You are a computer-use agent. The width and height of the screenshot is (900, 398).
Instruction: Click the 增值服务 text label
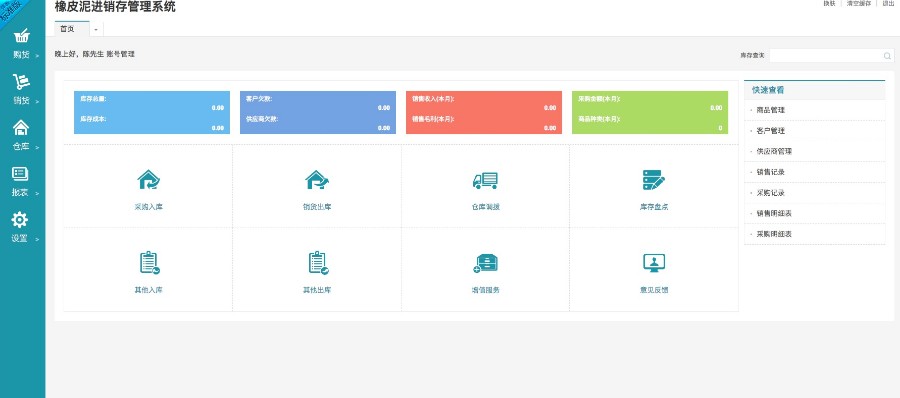[x=485, y=290]
